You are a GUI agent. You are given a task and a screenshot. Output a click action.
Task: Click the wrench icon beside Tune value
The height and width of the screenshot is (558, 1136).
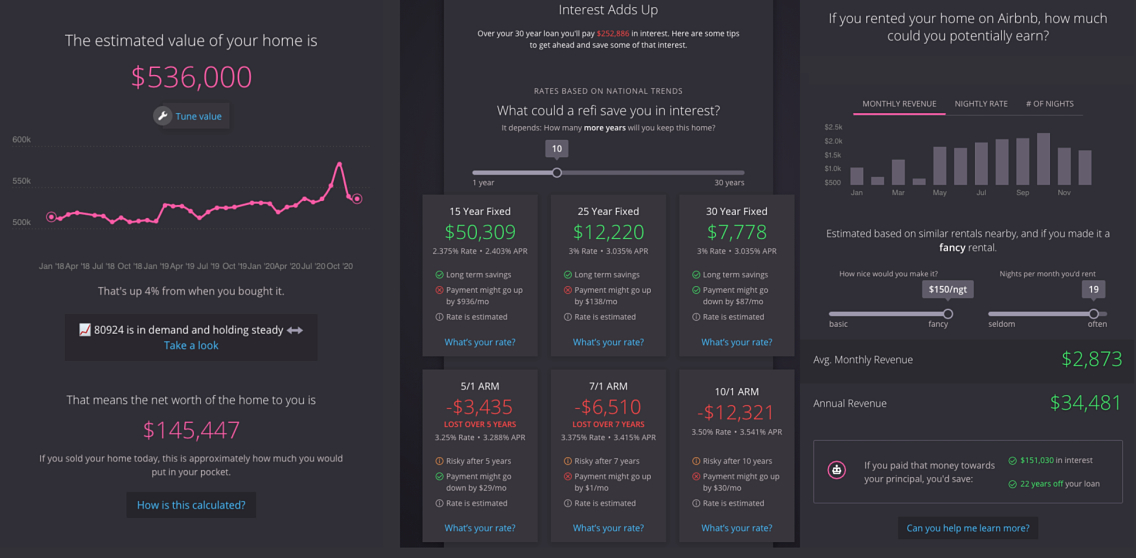tap(163, 116)
